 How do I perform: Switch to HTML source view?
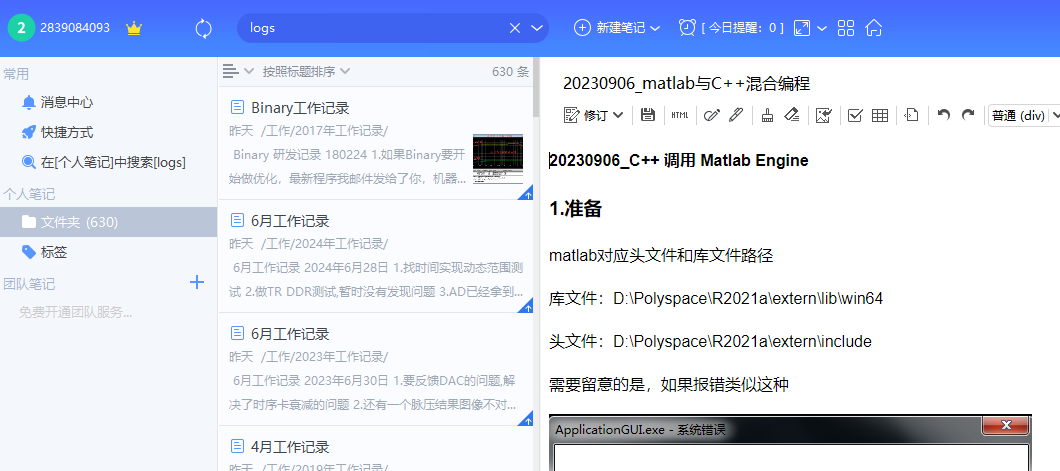(679, 116)
